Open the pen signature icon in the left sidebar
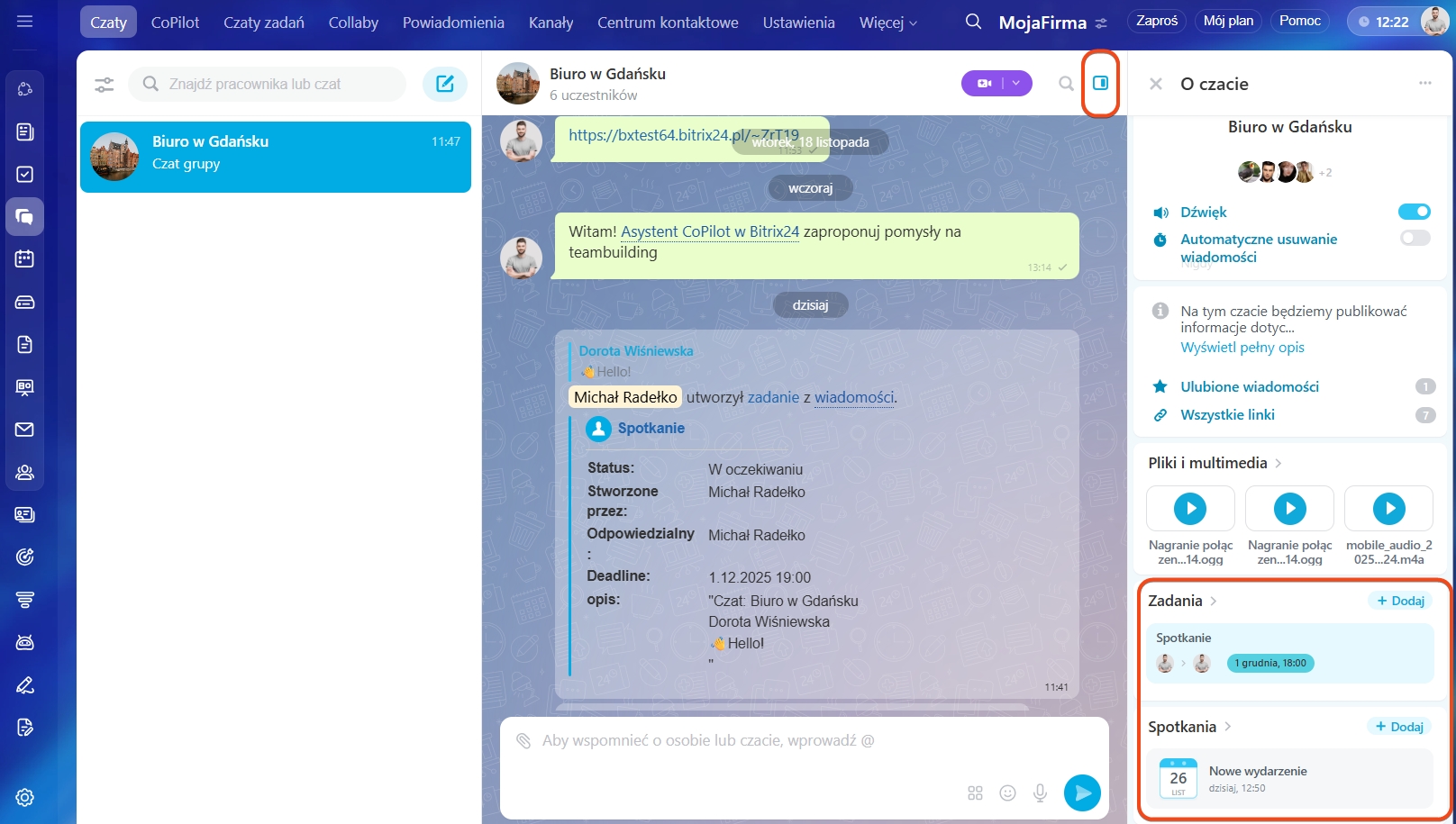 pos(25,685)
